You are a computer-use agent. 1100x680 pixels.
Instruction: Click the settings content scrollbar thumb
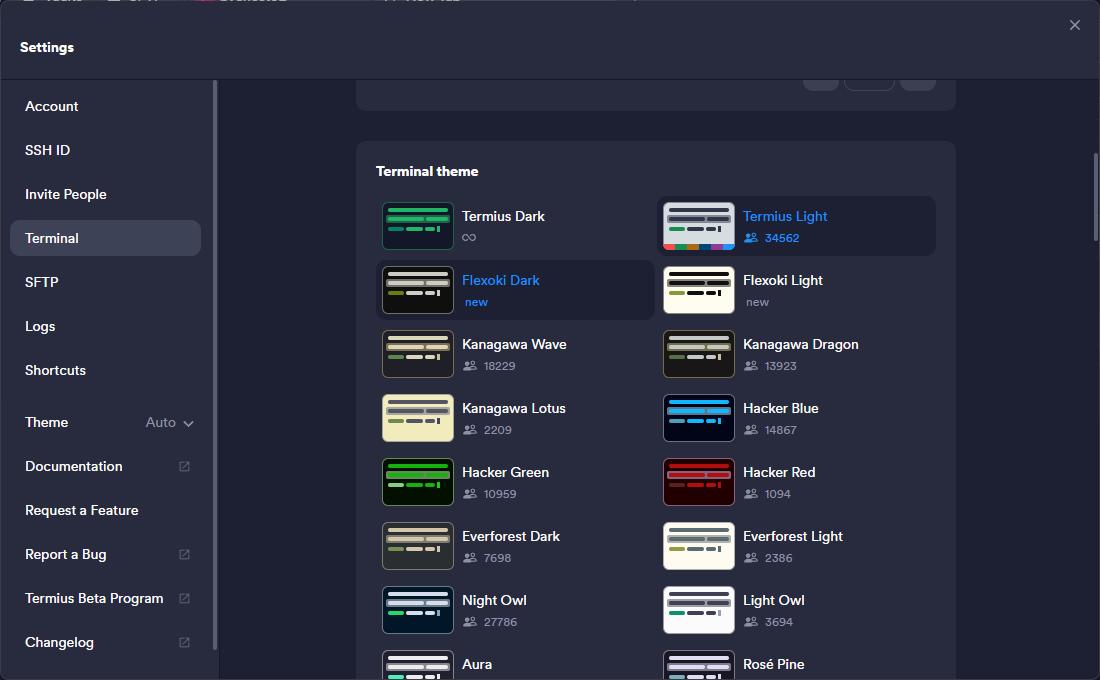[x=1096, y=197]
